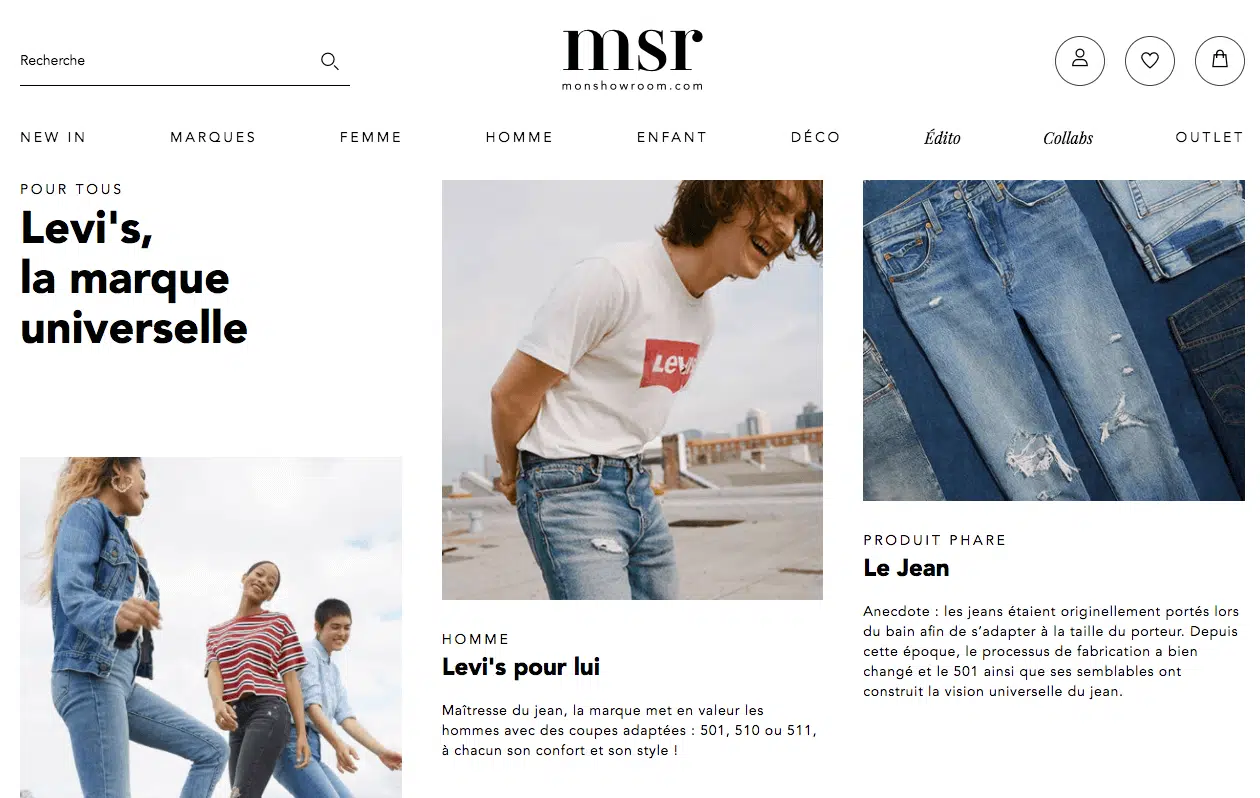1260x798 pixels.
Task: Go to the ENFANT section
Action: (672, 137)
